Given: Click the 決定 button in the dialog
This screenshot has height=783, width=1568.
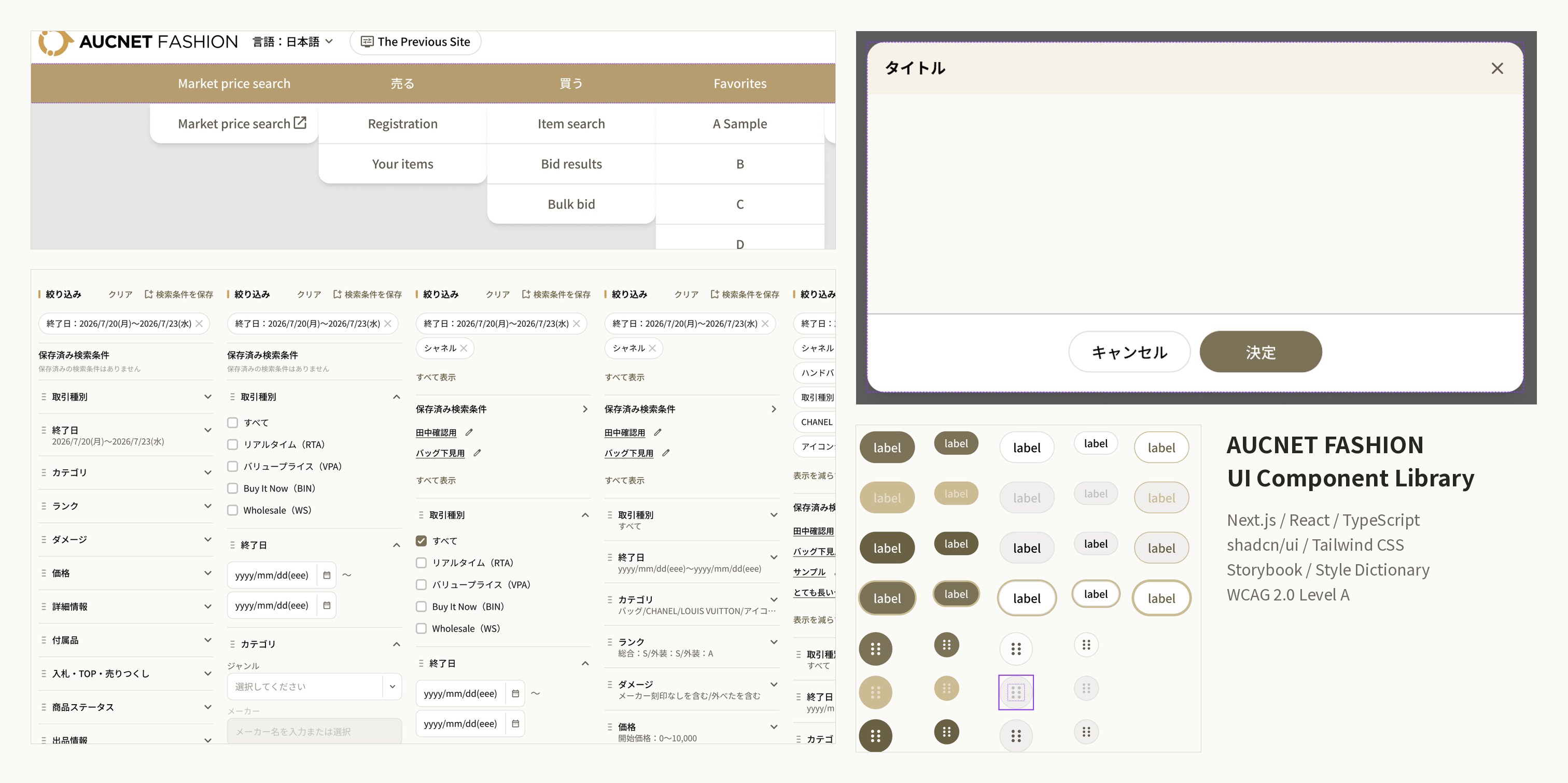Looking at the screenshot, I should tap(1260, 352).
